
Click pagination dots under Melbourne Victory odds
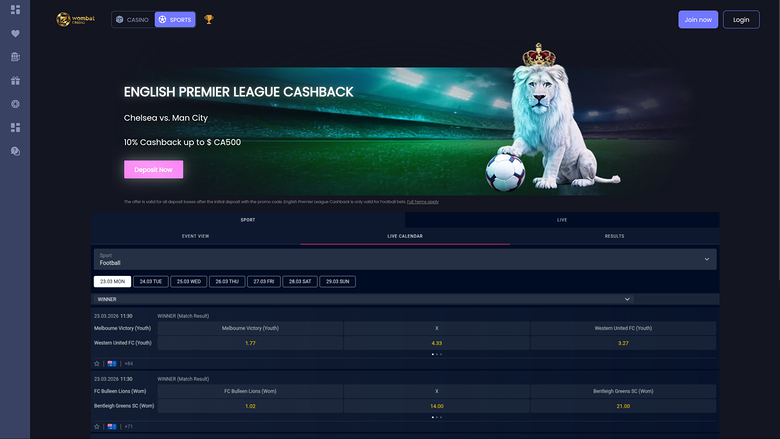click(x=437, y=354)
